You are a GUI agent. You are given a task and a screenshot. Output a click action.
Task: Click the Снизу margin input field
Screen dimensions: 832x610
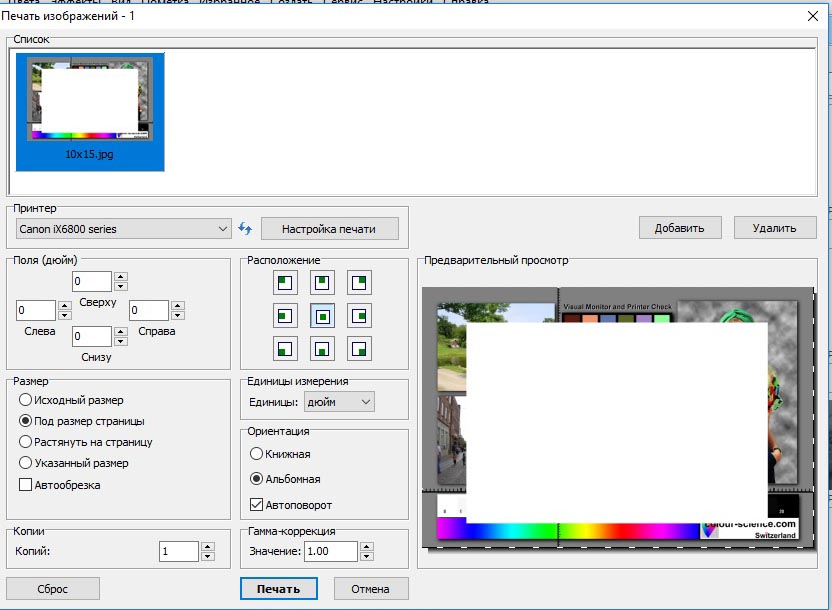point(92,336)
